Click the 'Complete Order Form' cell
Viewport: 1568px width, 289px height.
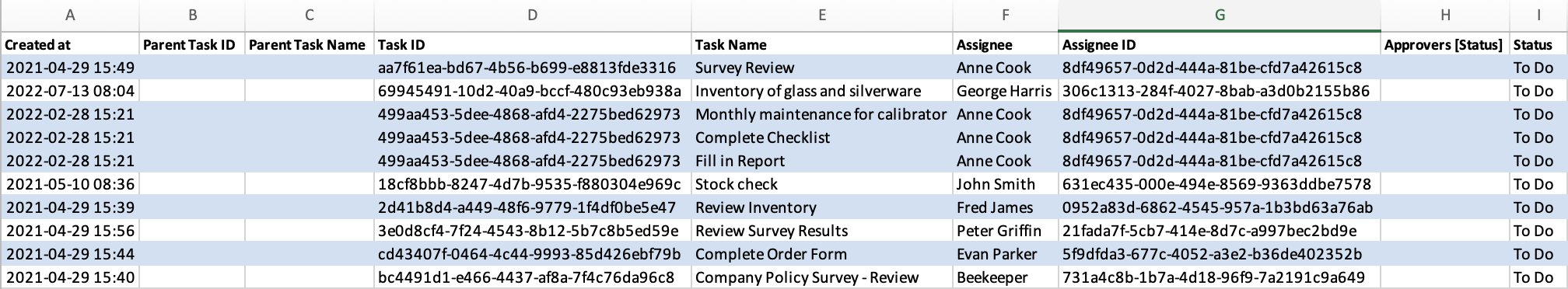coord(822,254)
